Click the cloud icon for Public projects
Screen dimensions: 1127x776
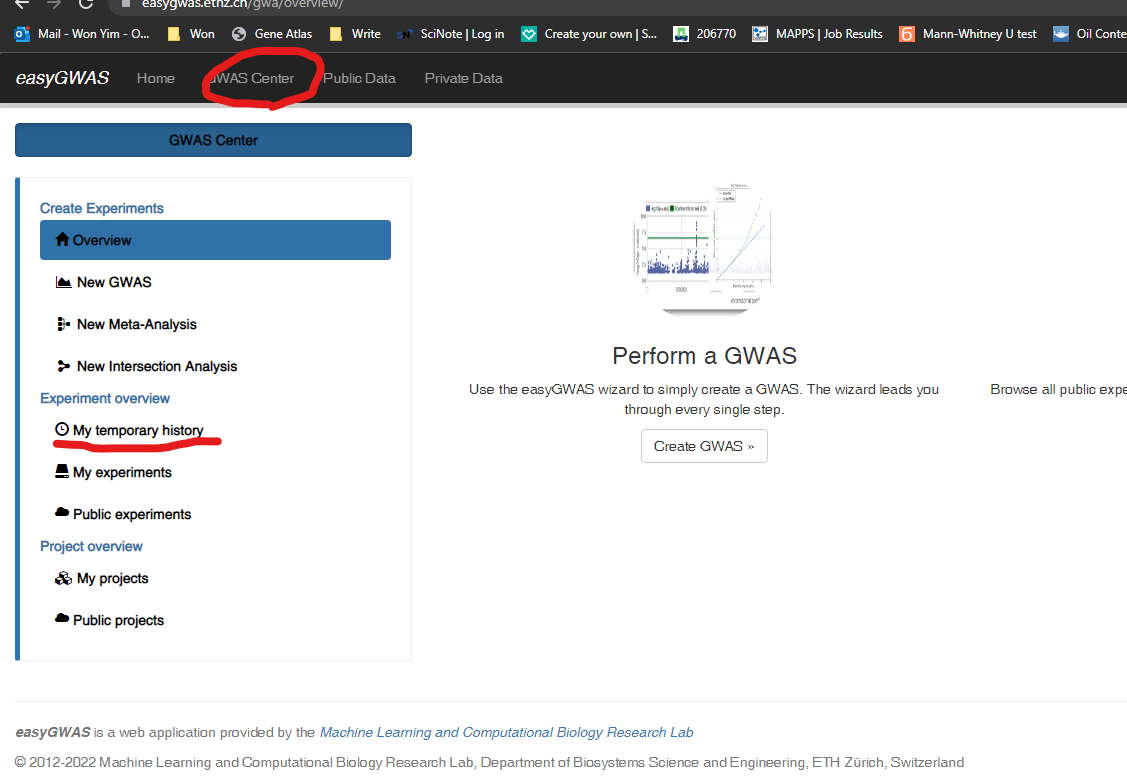62,620
